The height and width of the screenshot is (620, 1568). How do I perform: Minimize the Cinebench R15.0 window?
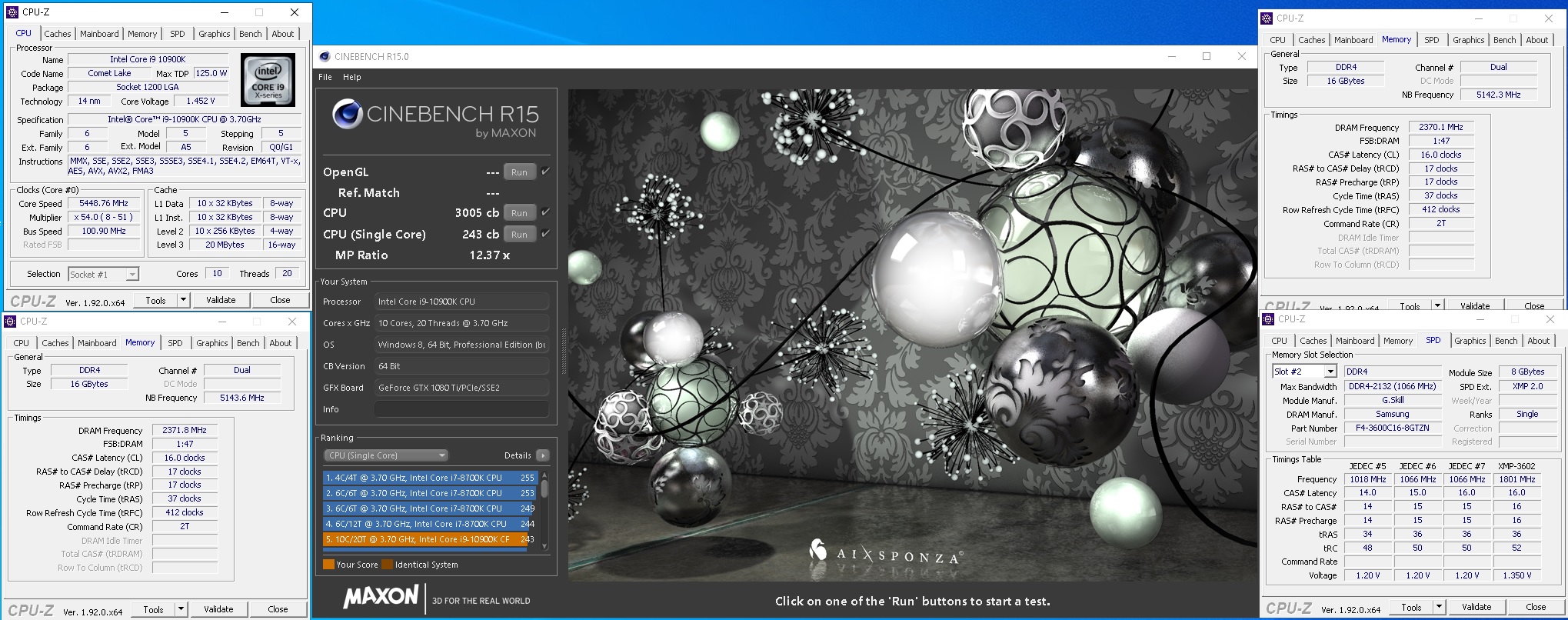point(1172,56)
